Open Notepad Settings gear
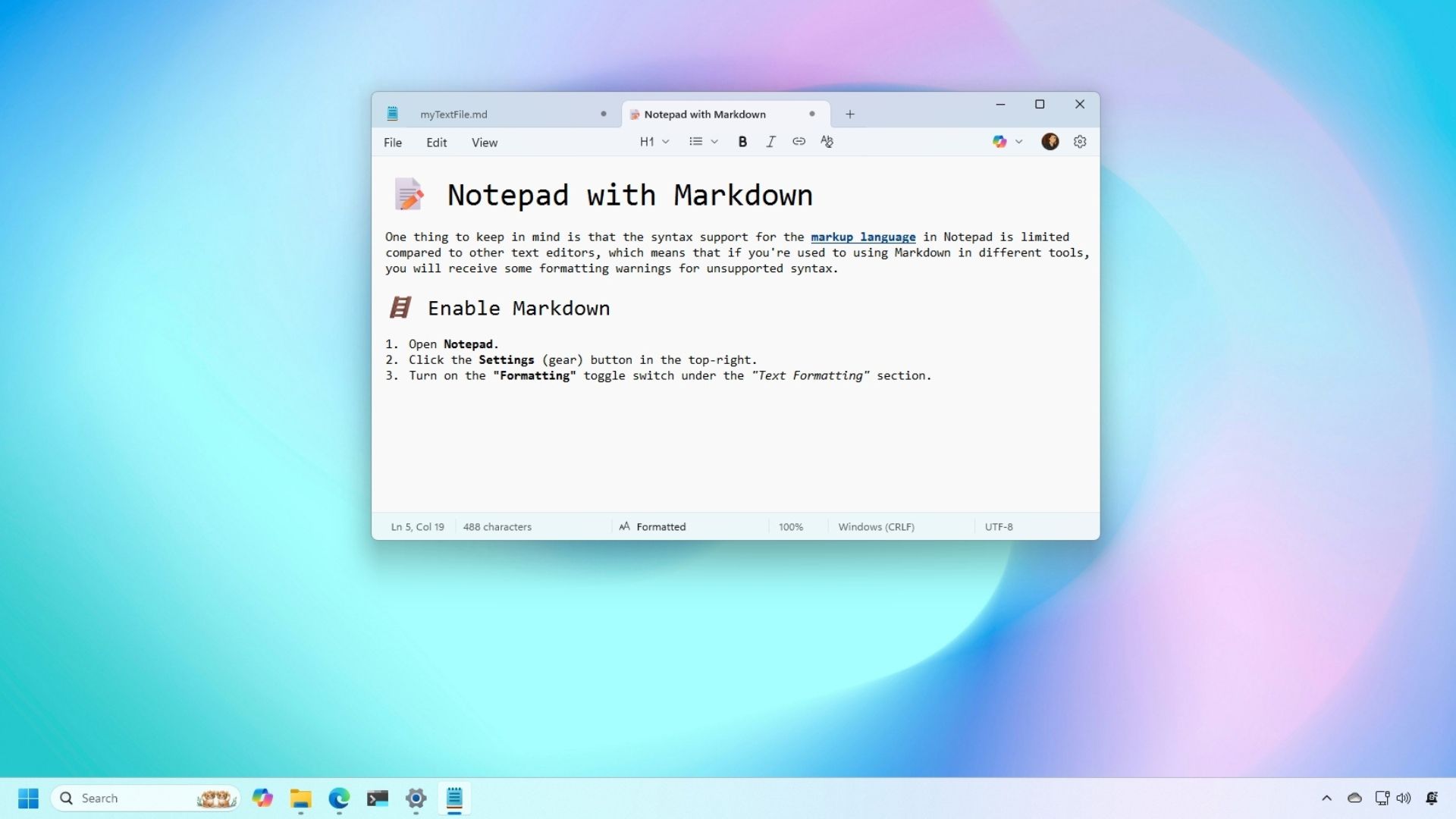Screen dimensions: 1456x819 click(x=1080, y=142)
